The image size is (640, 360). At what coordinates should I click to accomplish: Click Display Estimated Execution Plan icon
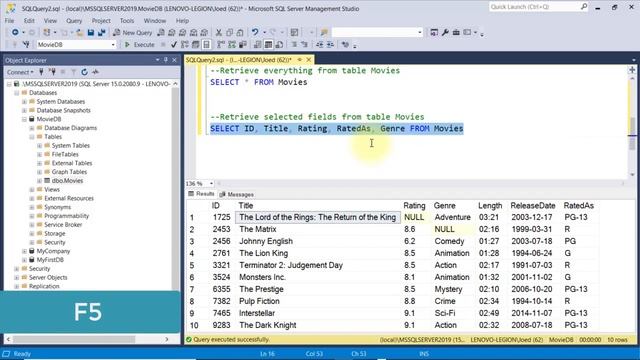(x=185, y=44)
